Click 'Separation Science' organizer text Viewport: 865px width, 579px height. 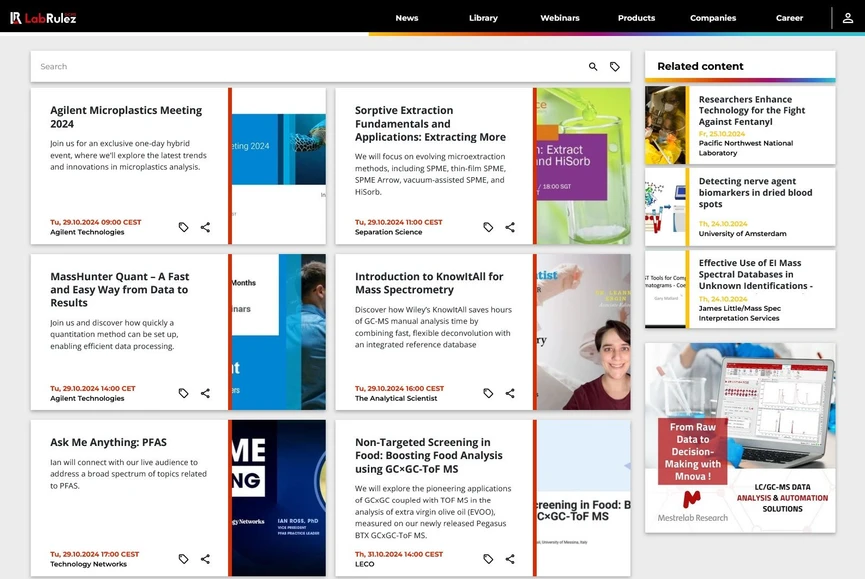click(388, 232)
